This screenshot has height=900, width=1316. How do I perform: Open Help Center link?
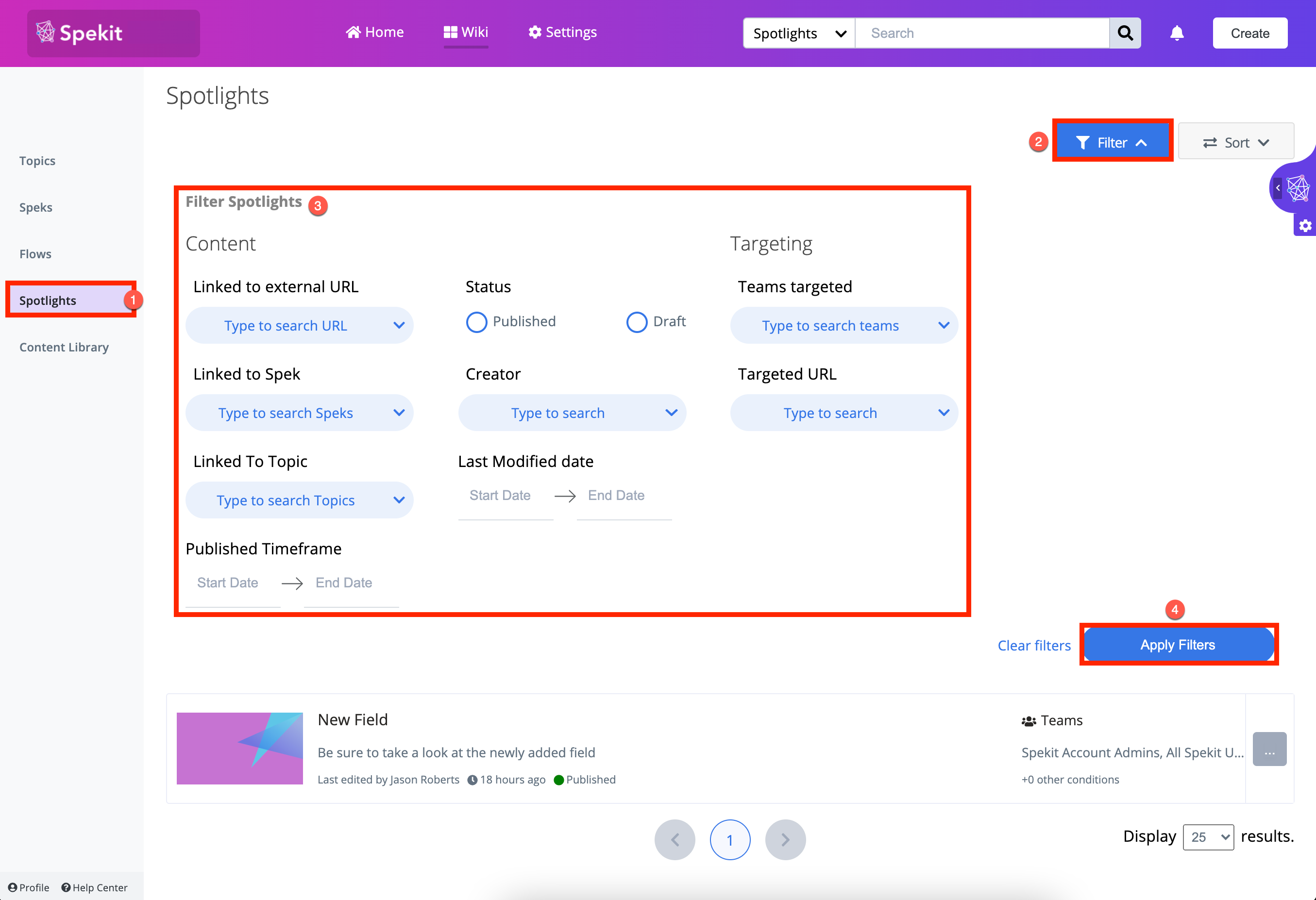[x=95, y=887]
